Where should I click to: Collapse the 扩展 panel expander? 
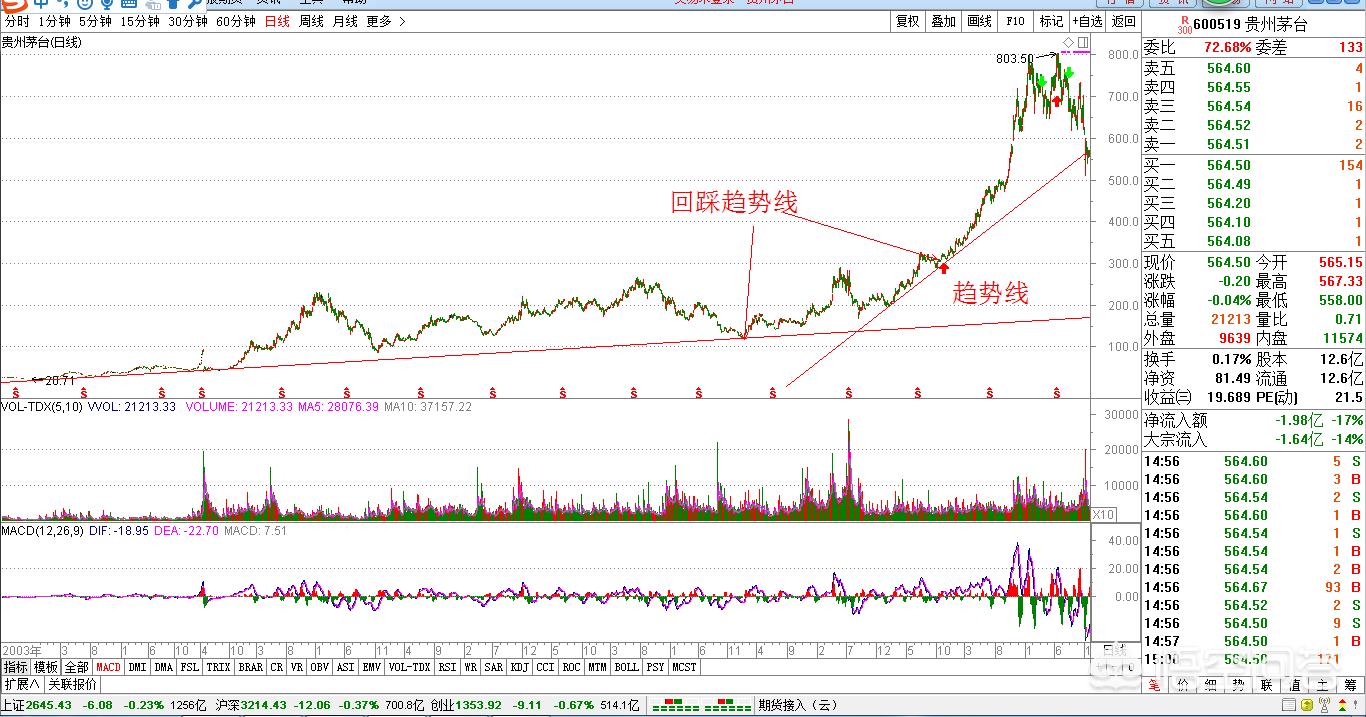coord(21,685)
